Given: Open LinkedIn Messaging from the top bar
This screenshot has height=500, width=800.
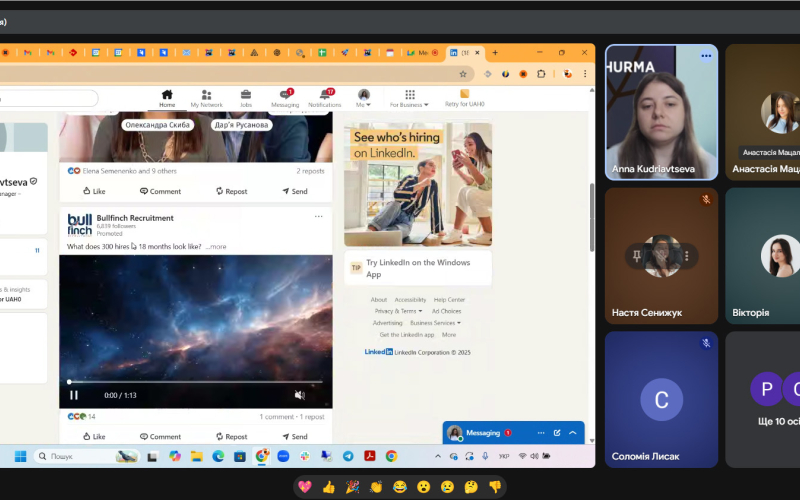Looking at the screenshot, I should click(285, 97).
